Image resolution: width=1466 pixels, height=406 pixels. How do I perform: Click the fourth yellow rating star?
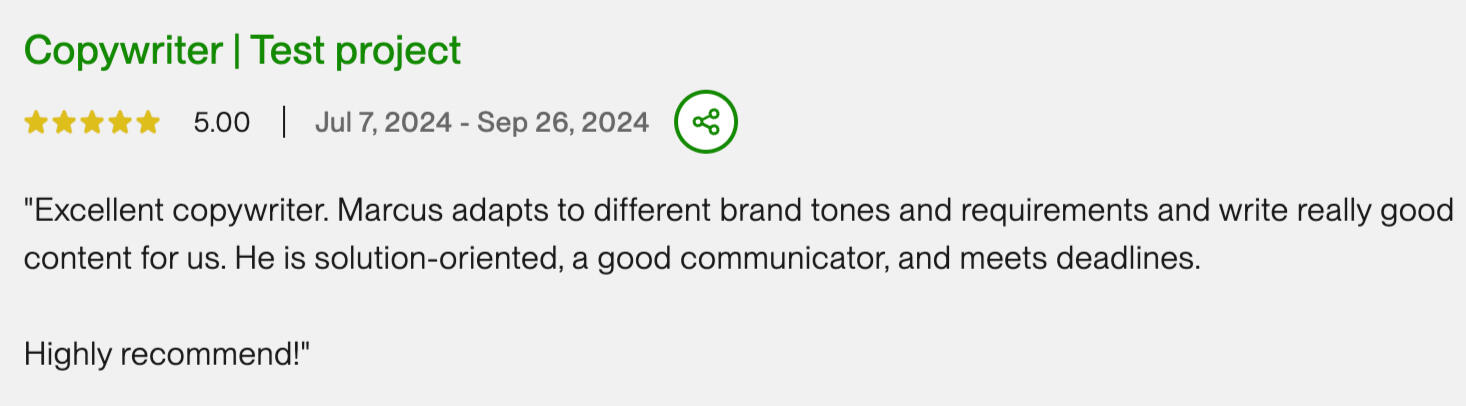pyautogui.click(x=119, y=123)
